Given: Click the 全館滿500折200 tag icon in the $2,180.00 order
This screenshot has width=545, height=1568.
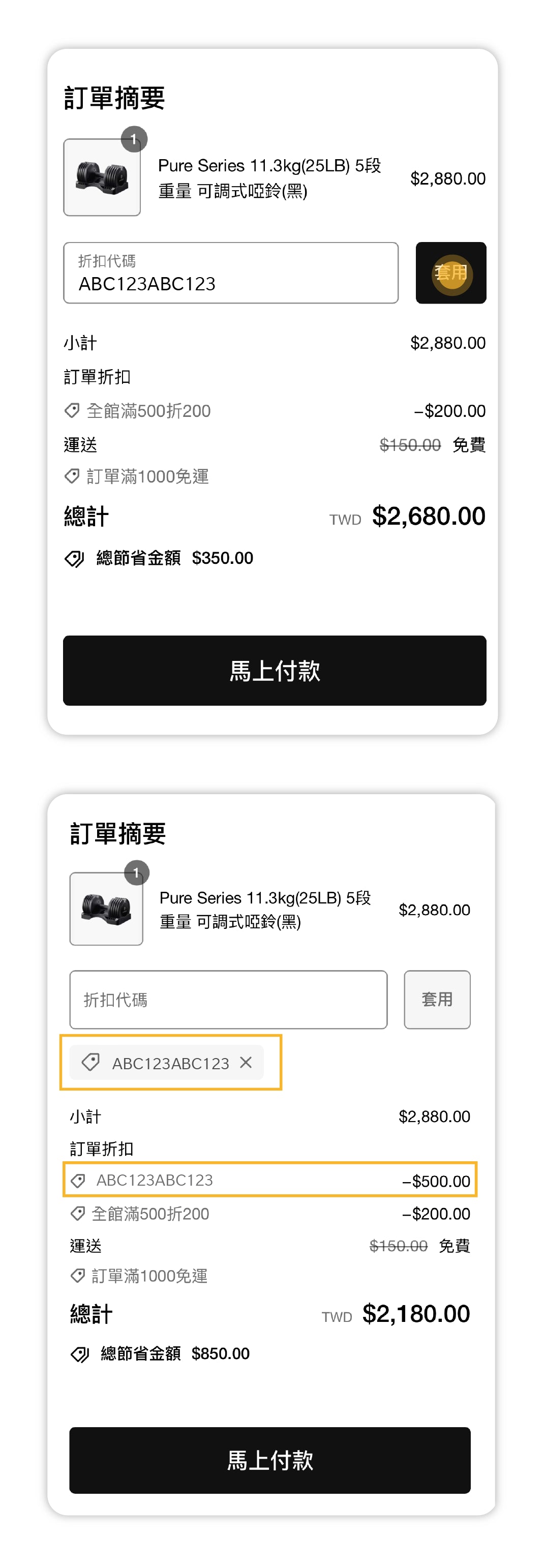Looking at the screenshot, I should coord(77,1214).
